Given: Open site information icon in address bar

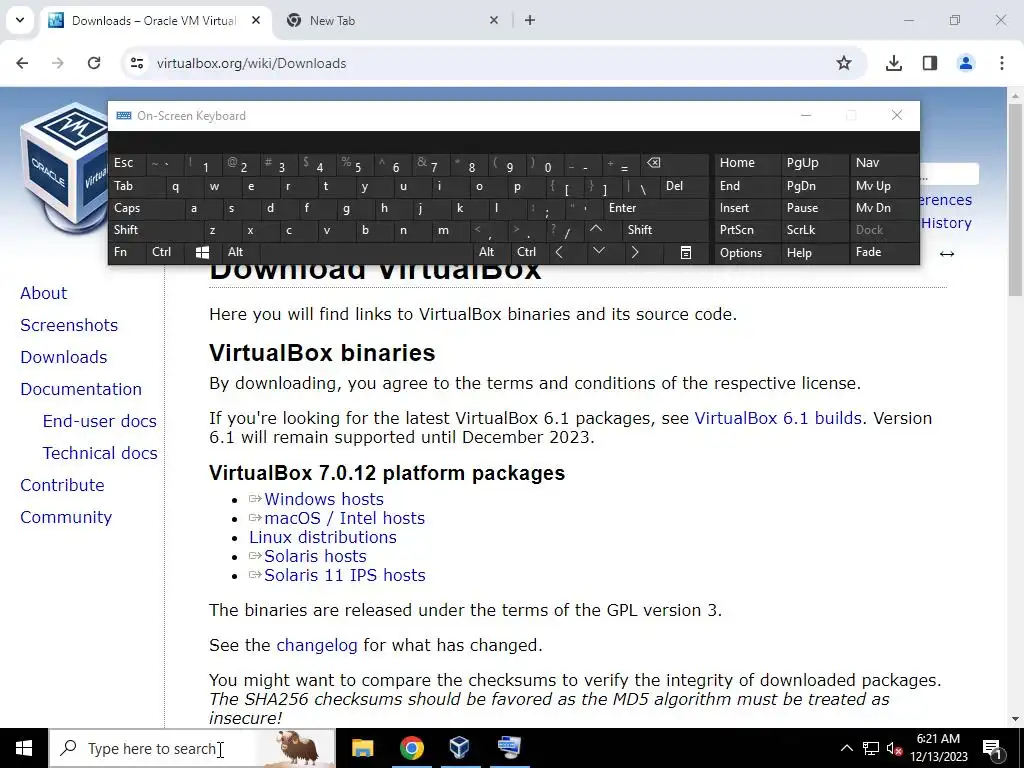Looking at the screenshot, I should (137, 63).
